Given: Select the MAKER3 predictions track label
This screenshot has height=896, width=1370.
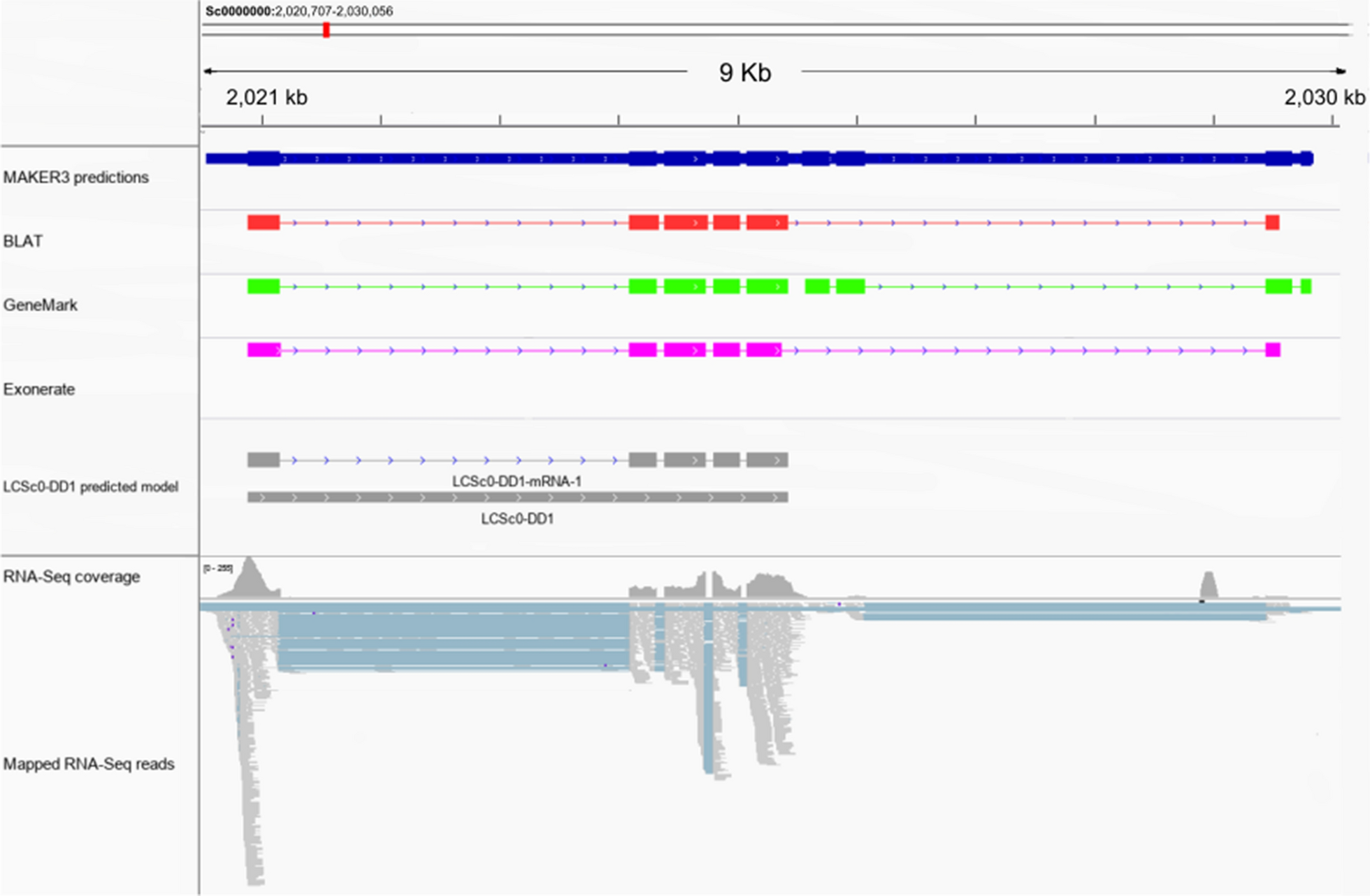Looking at the screenshot, I should coord(75,178).
